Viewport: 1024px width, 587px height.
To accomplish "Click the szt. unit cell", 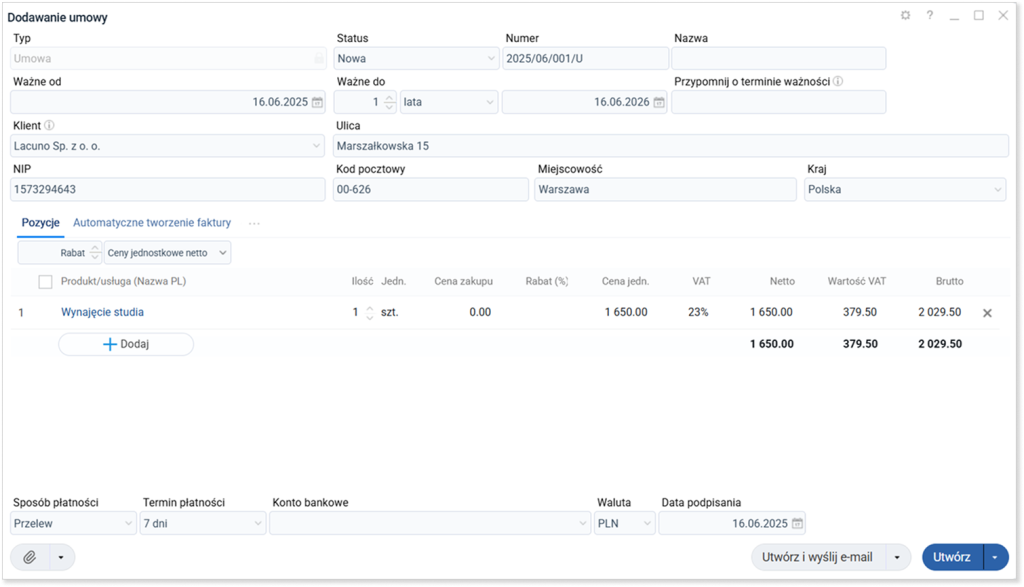I will point(389,313).
